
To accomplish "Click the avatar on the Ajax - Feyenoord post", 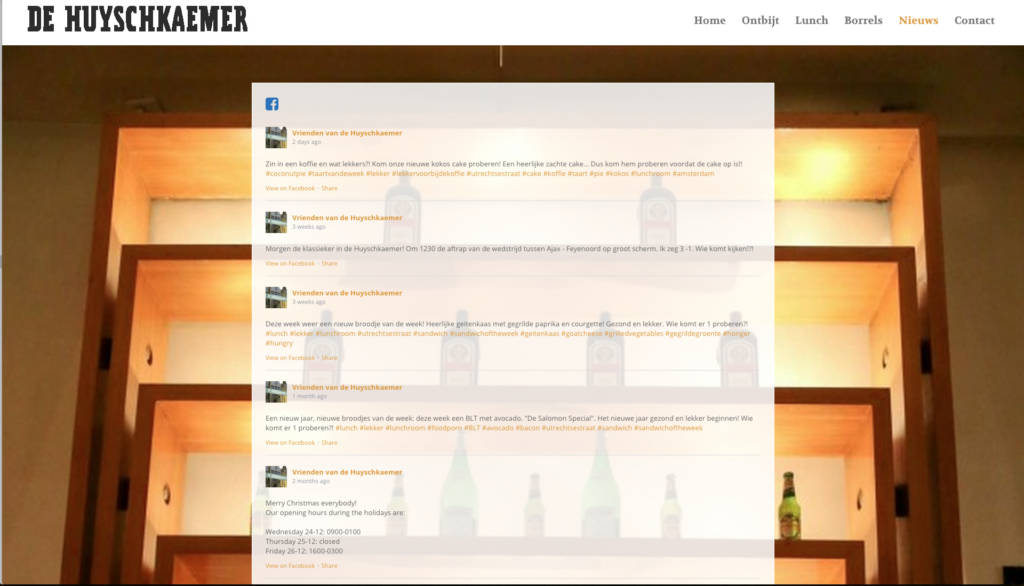I will 276,222.
